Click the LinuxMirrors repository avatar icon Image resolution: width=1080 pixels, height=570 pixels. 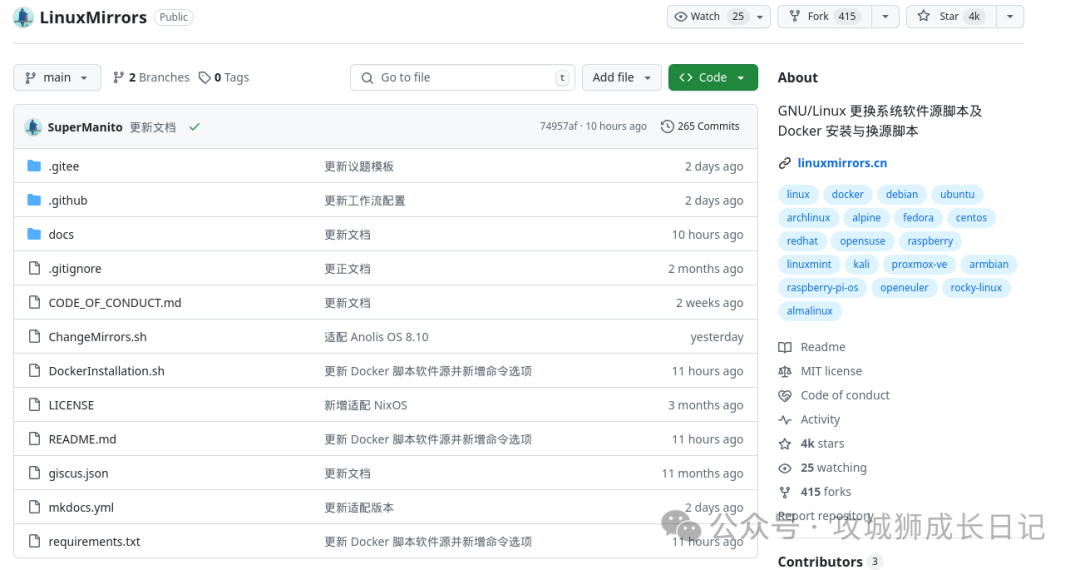[23, 17]
